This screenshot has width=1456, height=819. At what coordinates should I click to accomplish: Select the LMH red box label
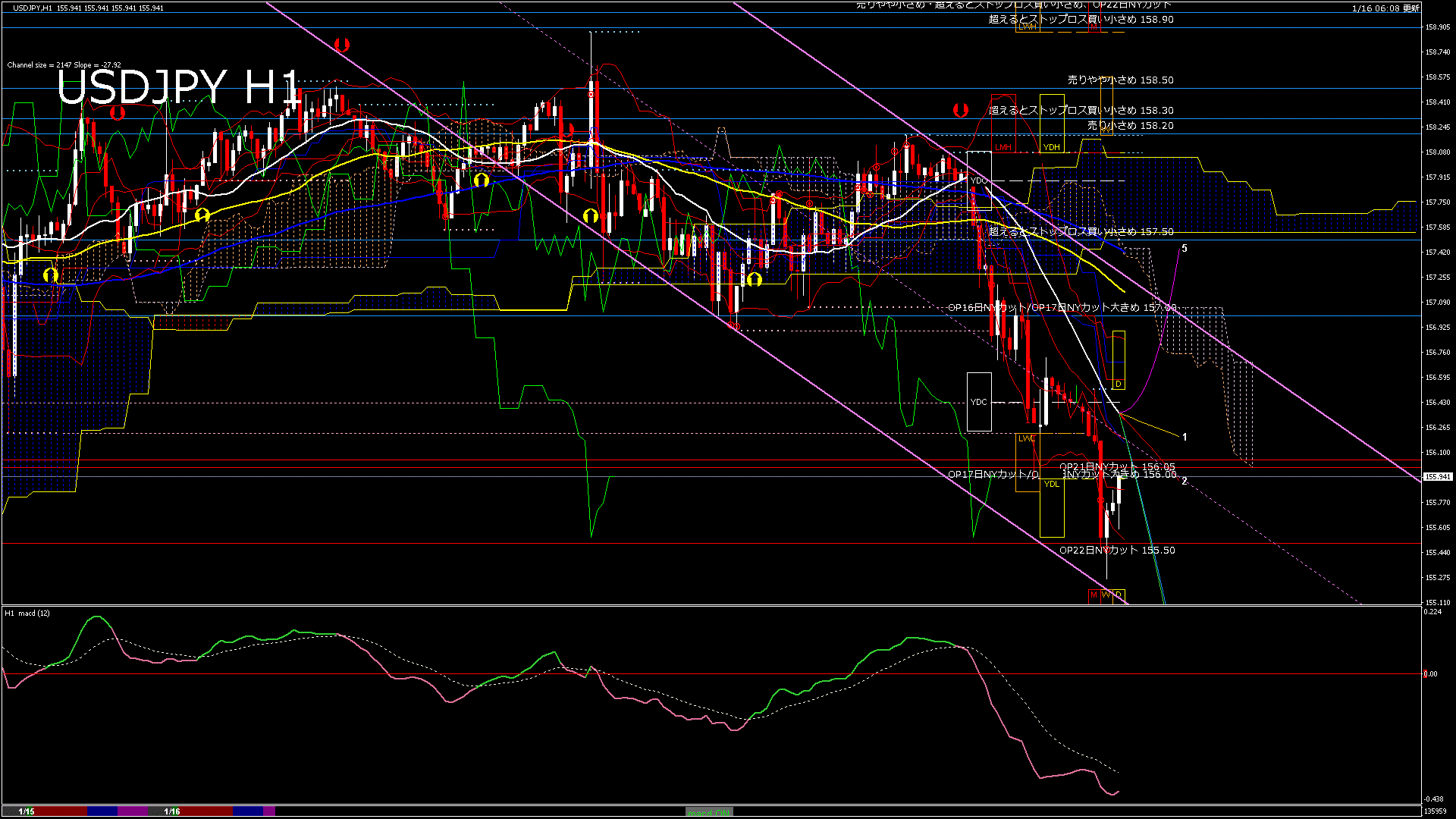click(x=1003, y=147)
